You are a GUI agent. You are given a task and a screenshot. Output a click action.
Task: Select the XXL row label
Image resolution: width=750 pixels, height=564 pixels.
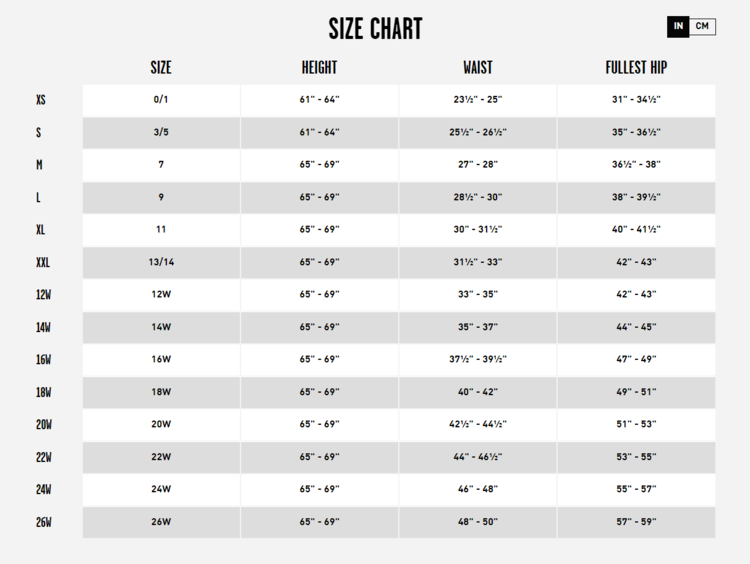(x=43, y=262)
